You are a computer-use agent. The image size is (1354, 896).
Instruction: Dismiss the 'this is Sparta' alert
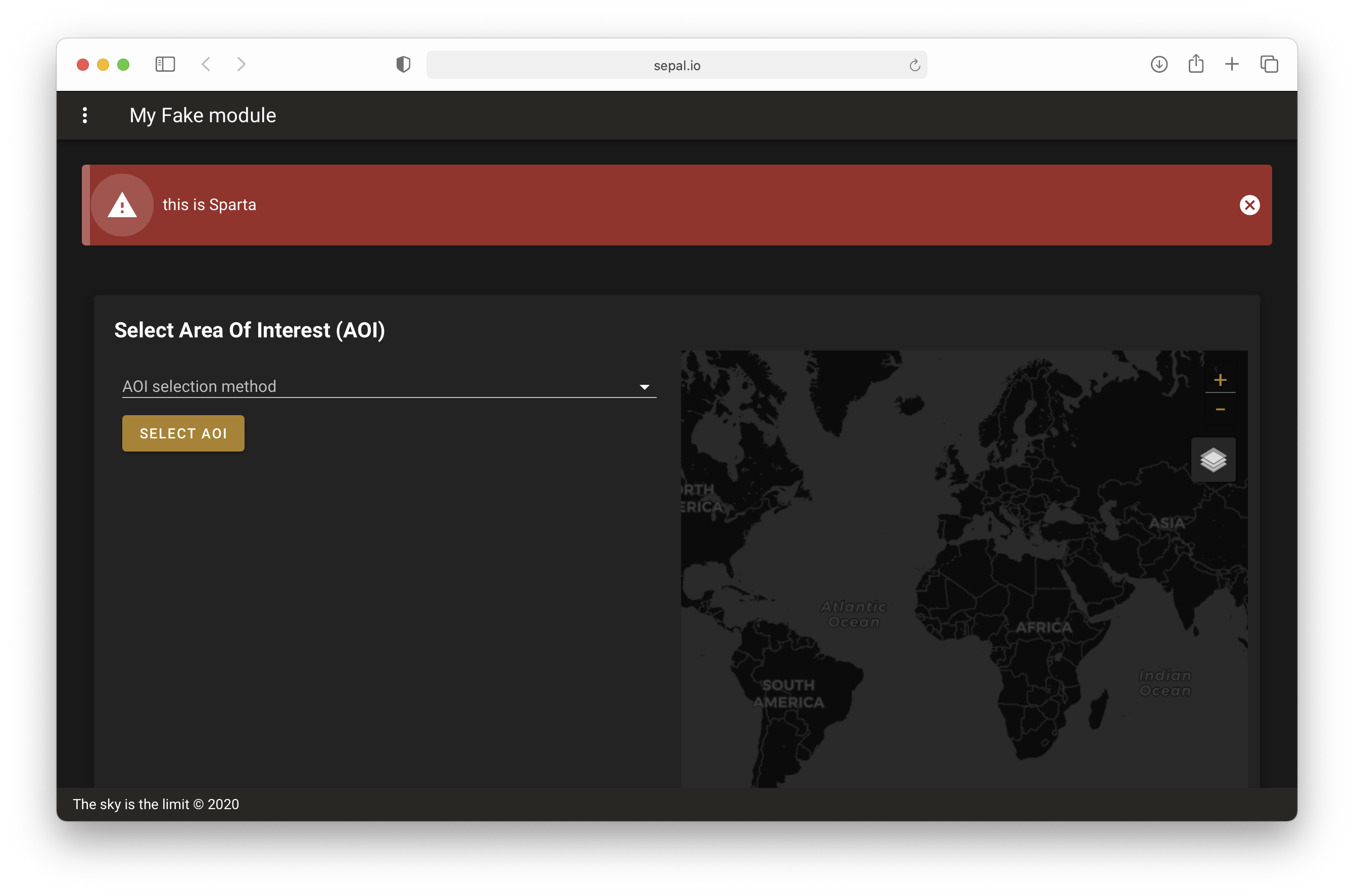coord(1249,205)
